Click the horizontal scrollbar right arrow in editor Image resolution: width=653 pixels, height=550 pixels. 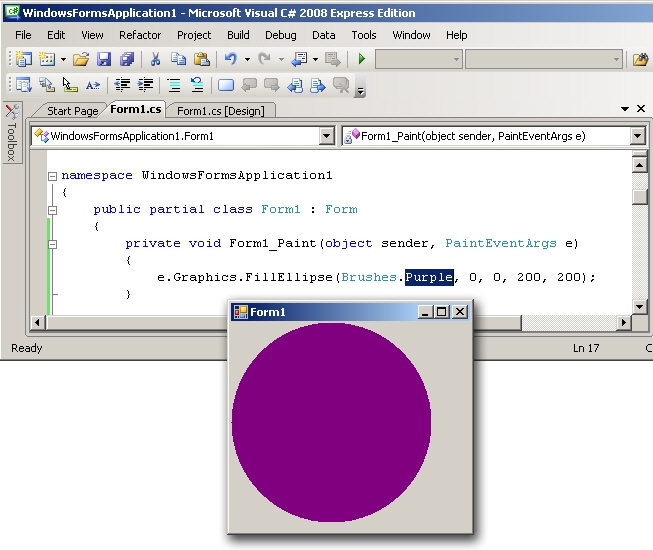(x=623, y=322)
